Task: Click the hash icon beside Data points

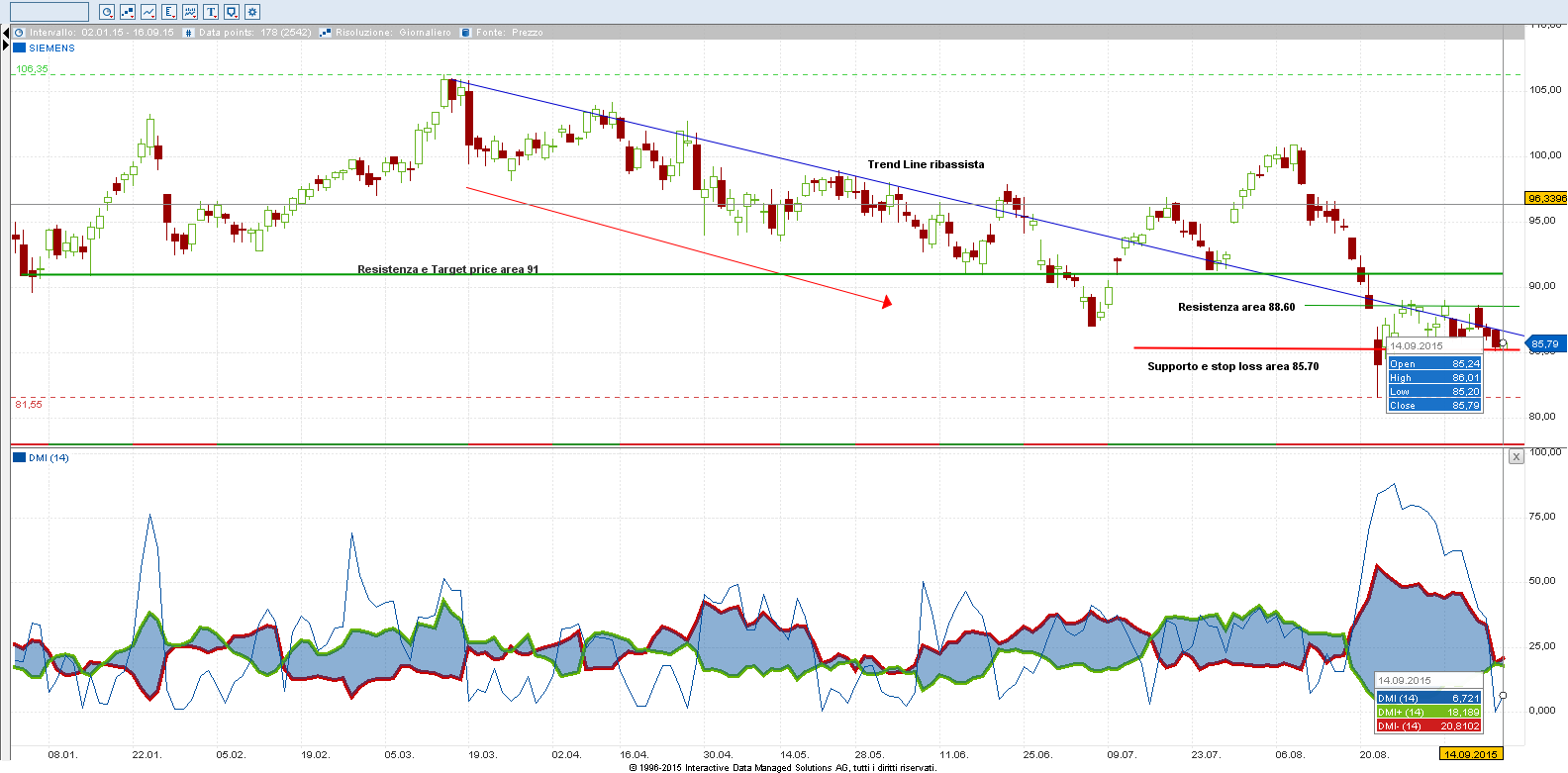Action: (x=189, y=33)
